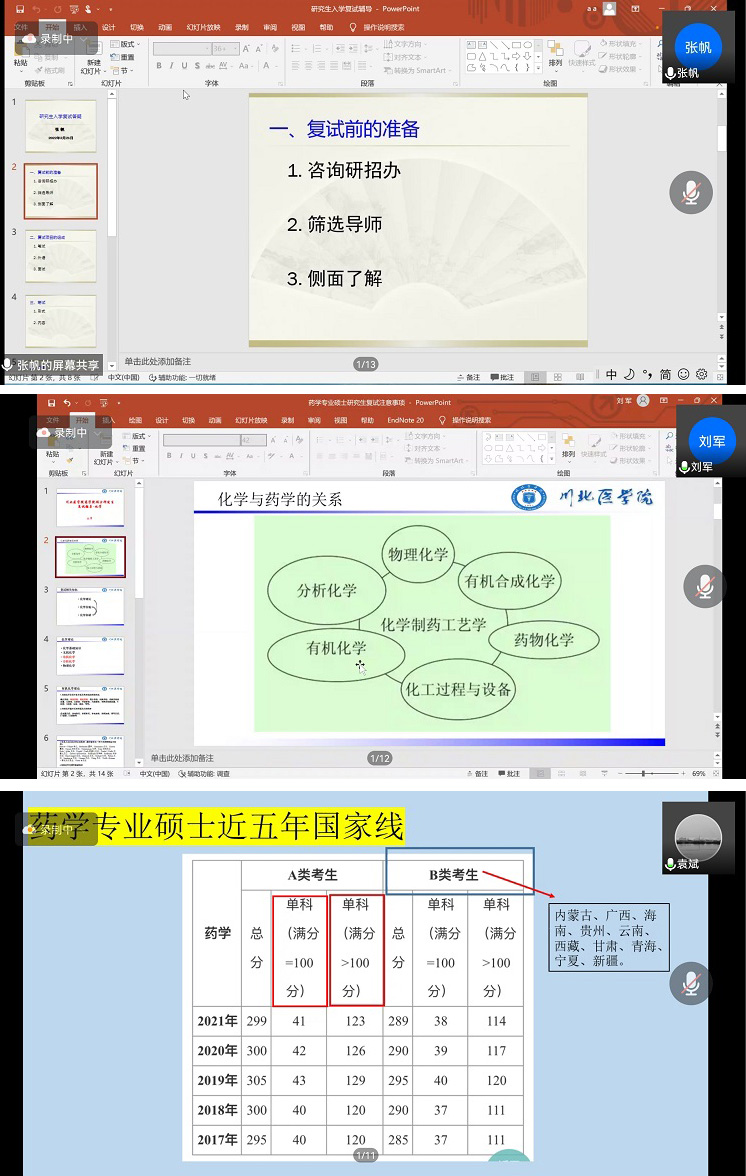
Task: Toggle muted microphone beside 袁斌's shared screen
Action: (691, 983)
